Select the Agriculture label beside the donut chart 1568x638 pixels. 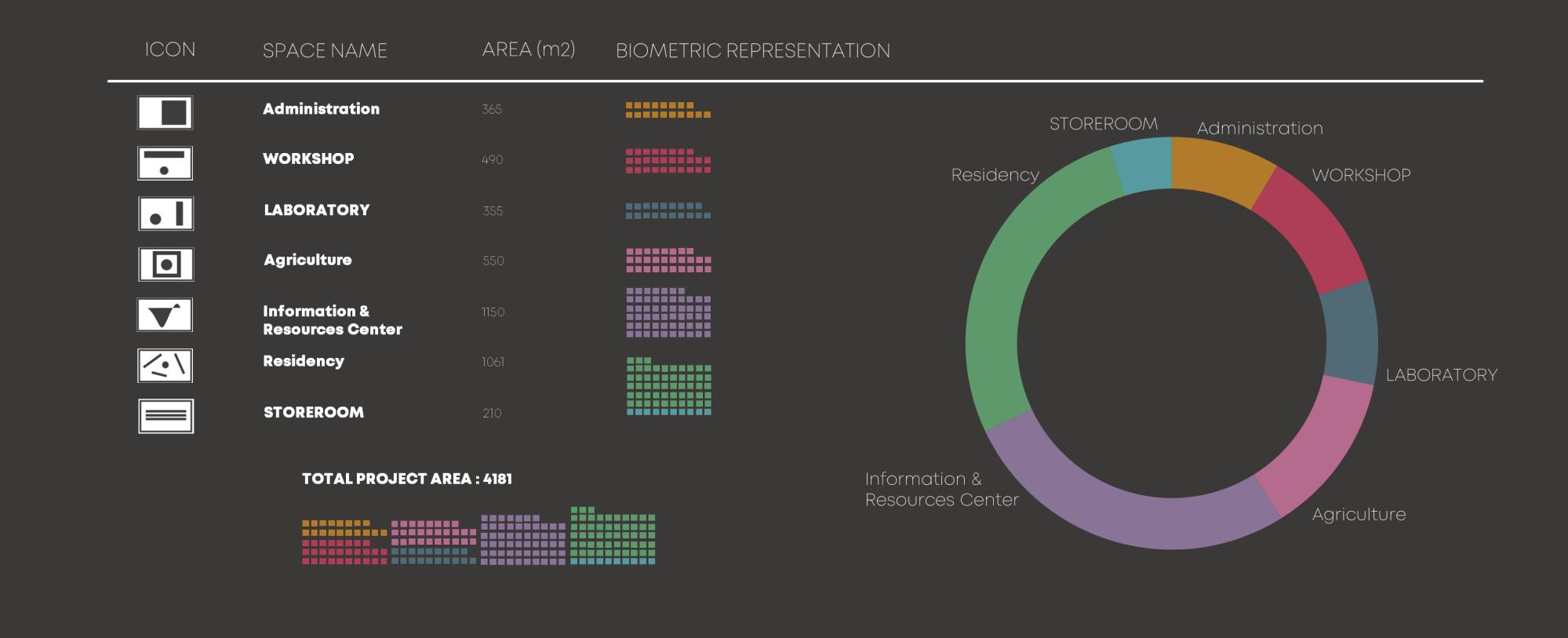[1359, 515]
